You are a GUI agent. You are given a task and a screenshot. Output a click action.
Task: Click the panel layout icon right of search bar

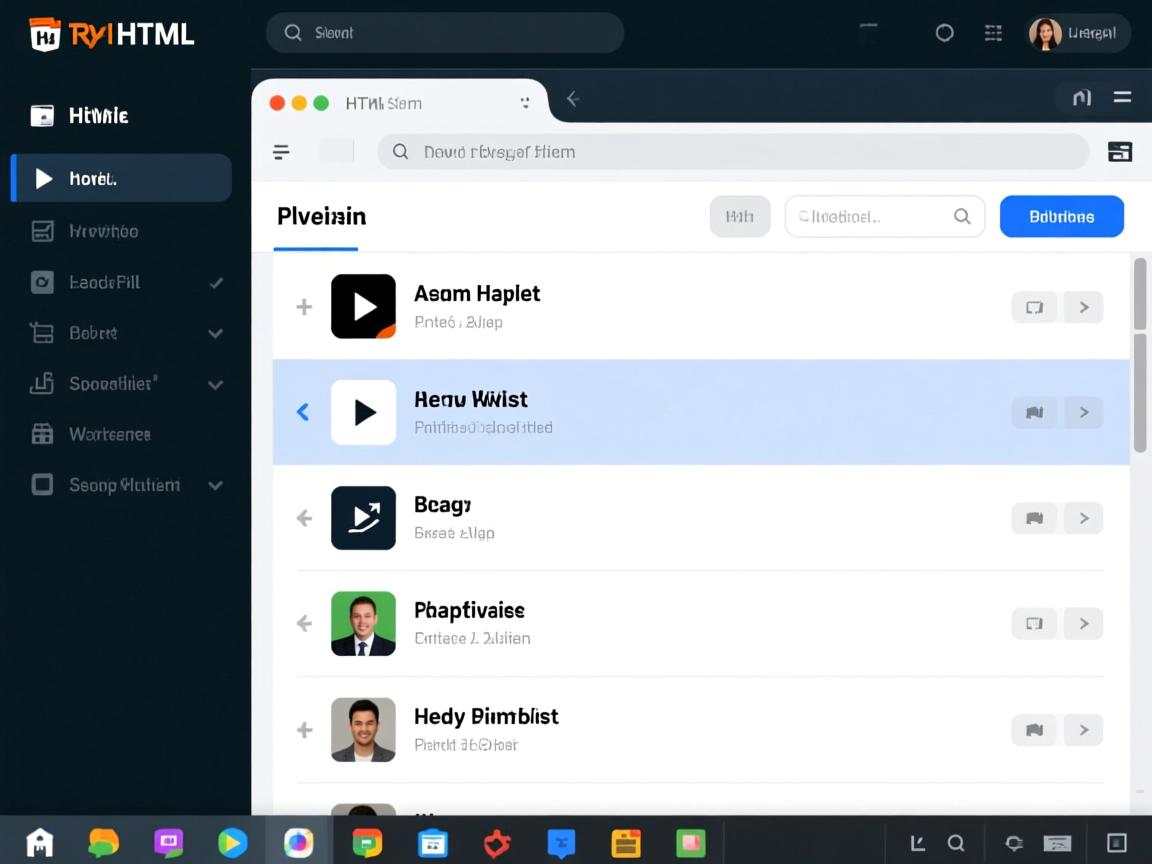pyautogui.click(x=1119, y=152)
